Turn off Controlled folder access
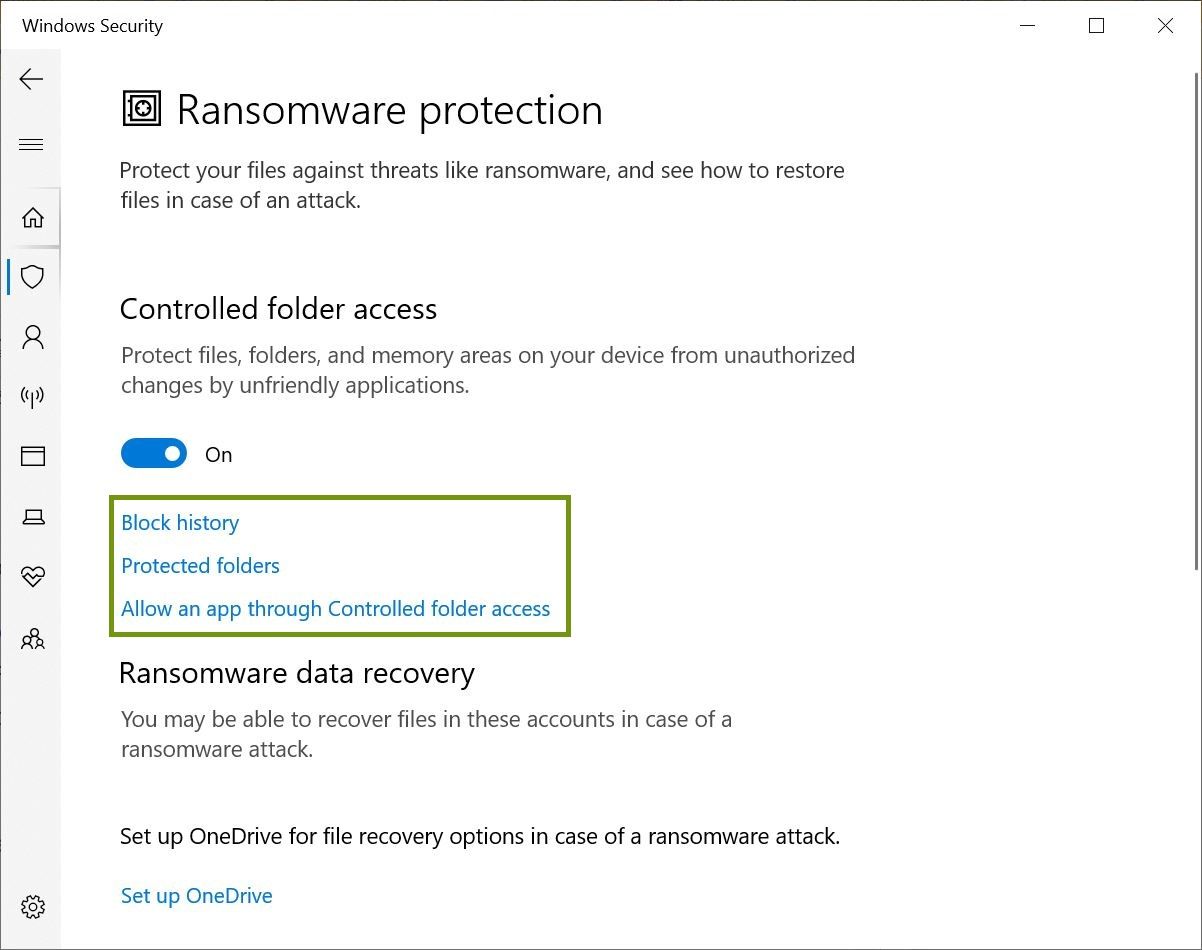The height and width of the screenshot is (950, 1202). coord(153,453)
